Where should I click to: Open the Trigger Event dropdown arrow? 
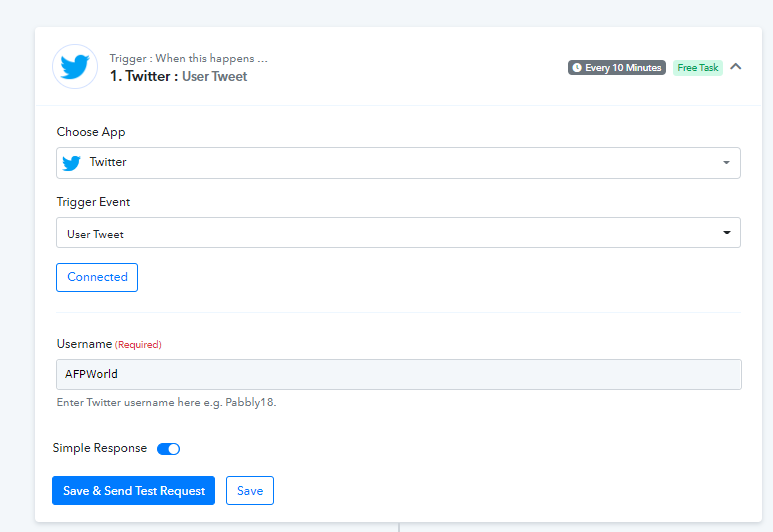click(x=726, y=233)
